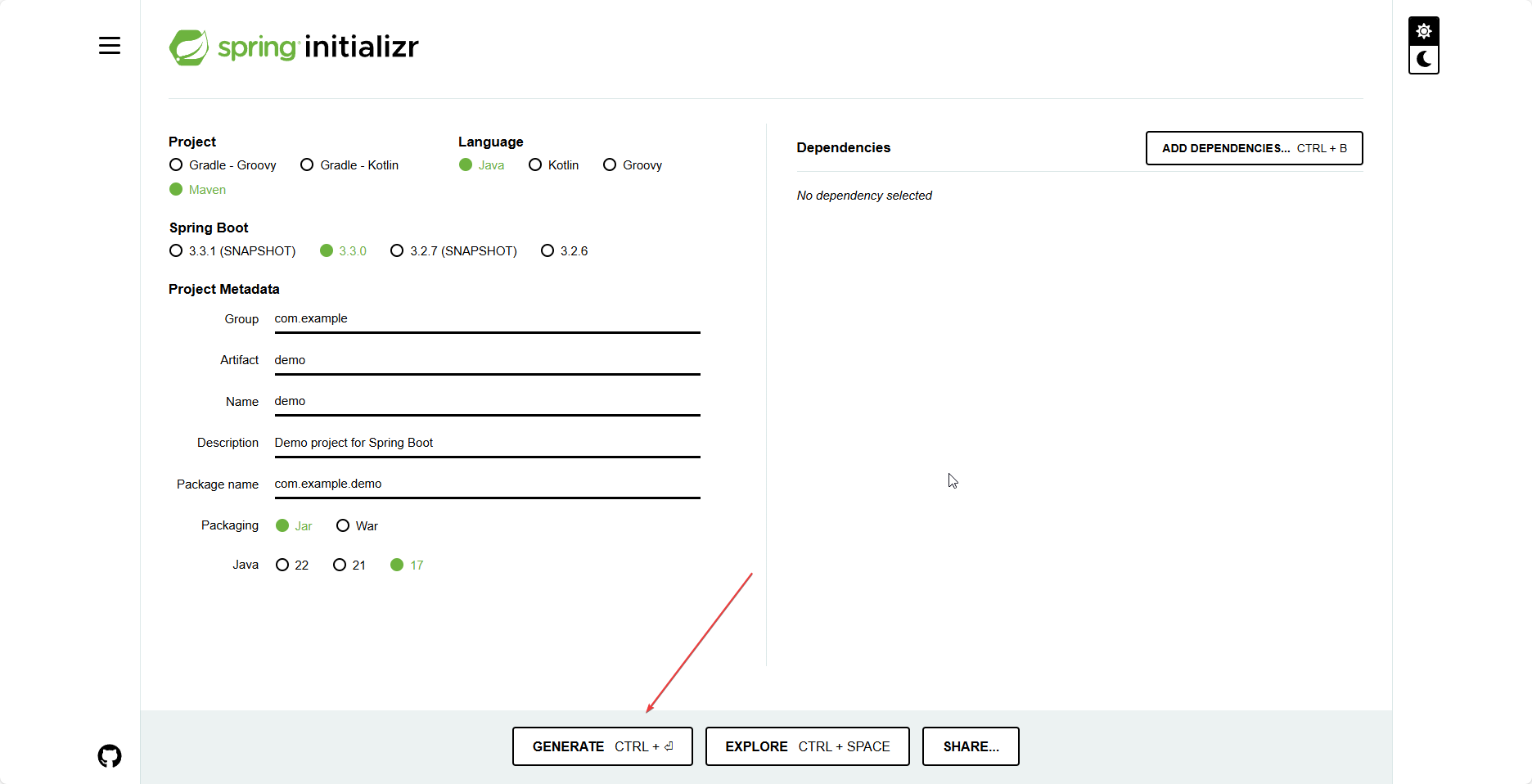The height and width of the screenshot is (784, 1532).
Task: Focus the Group input field
Action: pyautogui.click(x=487, y=319)
